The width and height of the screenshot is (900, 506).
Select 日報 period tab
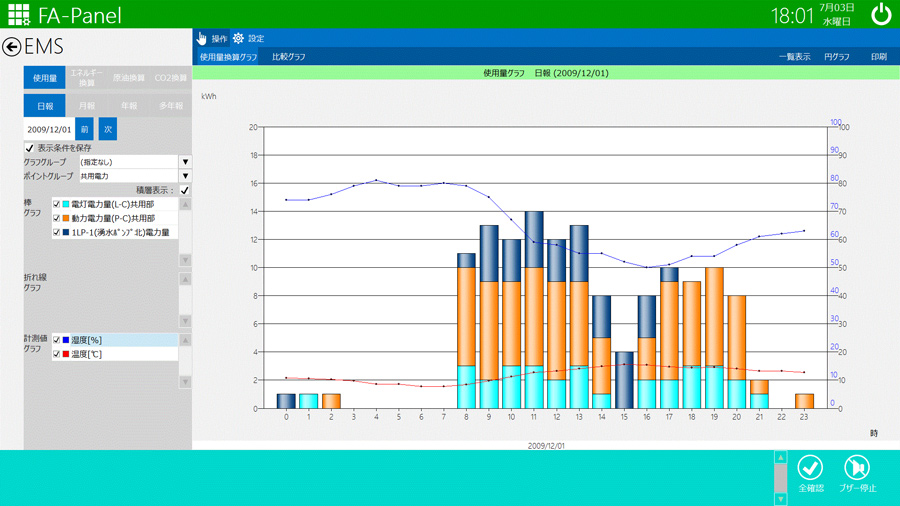pos(45,106)
